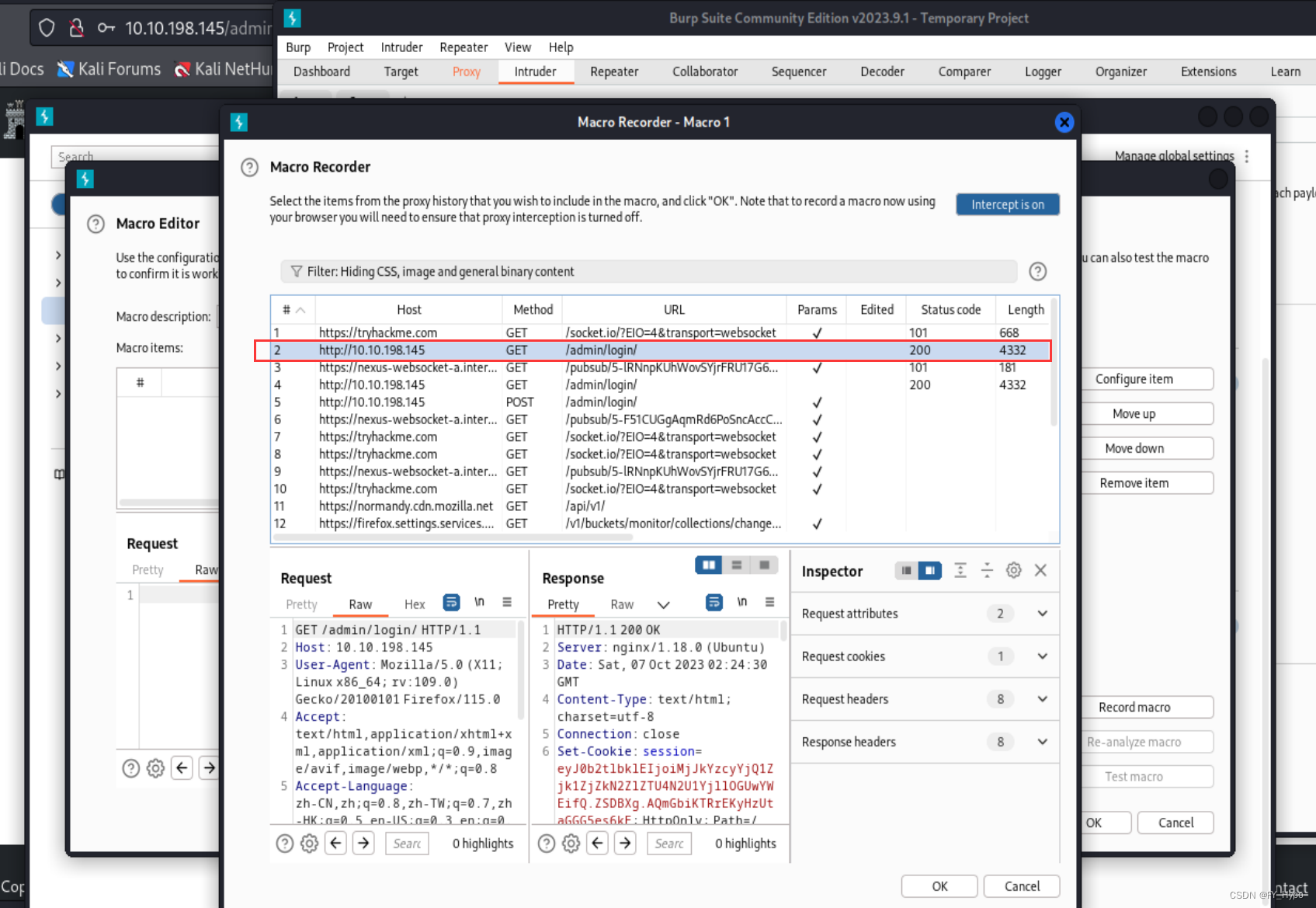This screenshot has height=908, width=1316.
Task: Open the Response view dropdown next to Raw
Action: click(663, 605)
